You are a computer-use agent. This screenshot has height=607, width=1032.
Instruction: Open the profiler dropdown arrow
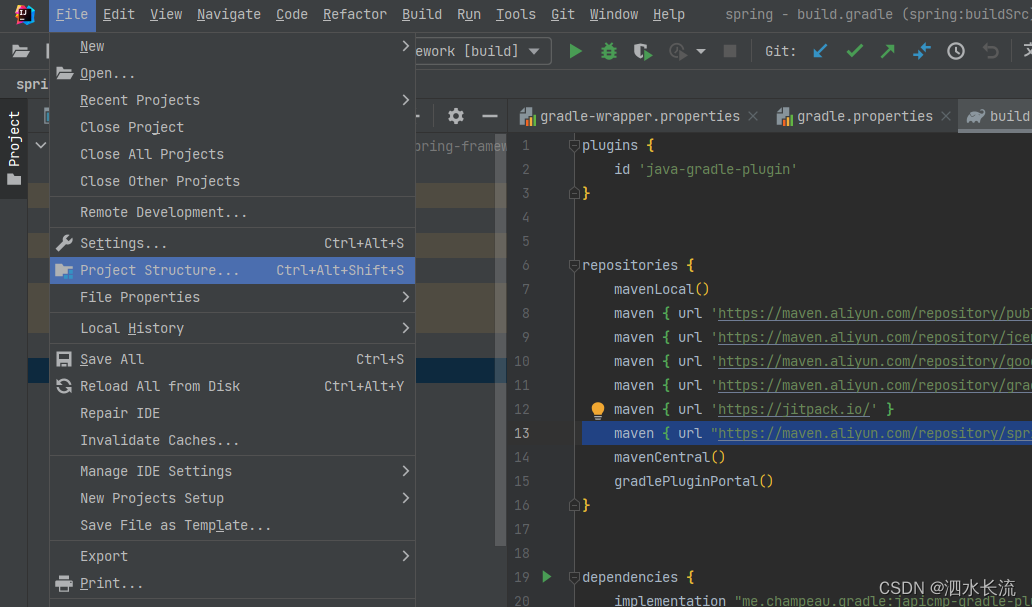point(700,51)
